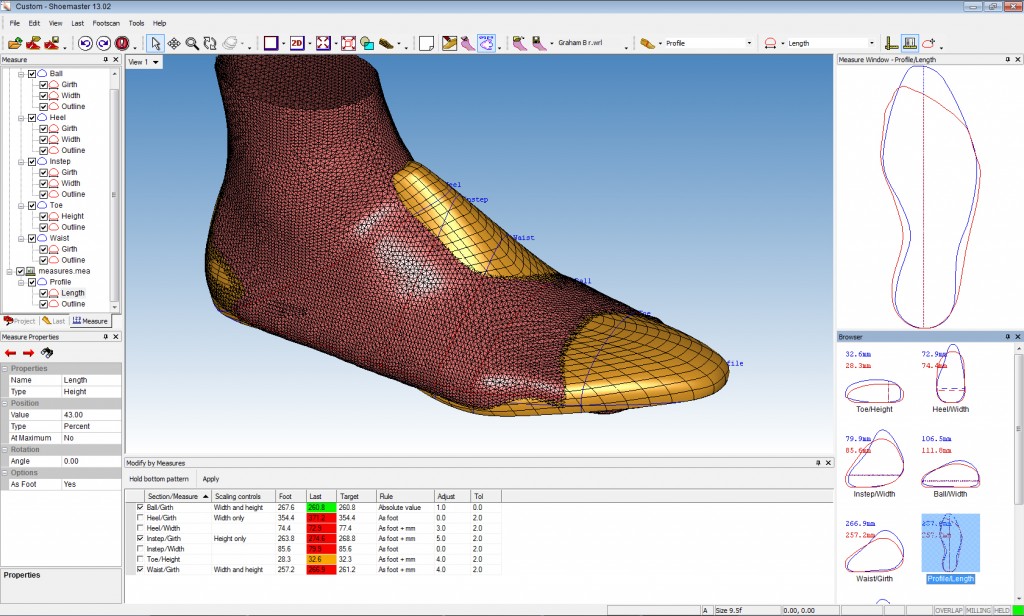Click the Target column header
The width and height of the screenshot is (1024, 616).
click(357, 496)
